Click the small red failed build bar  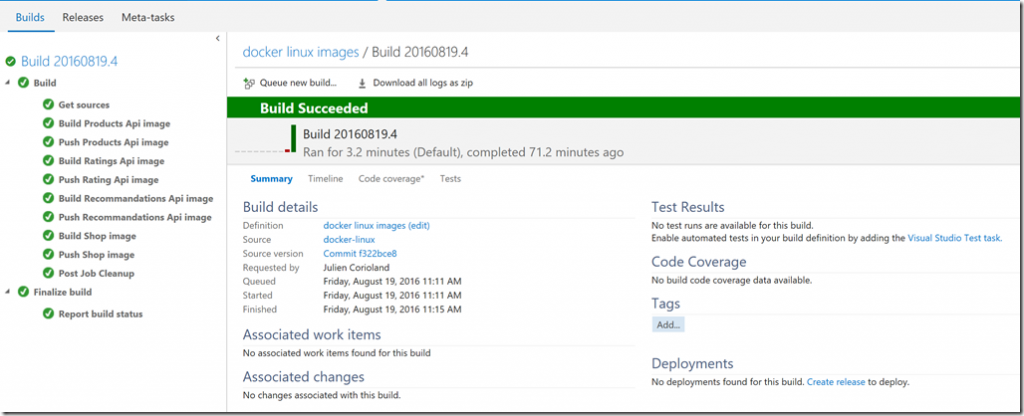287,151
